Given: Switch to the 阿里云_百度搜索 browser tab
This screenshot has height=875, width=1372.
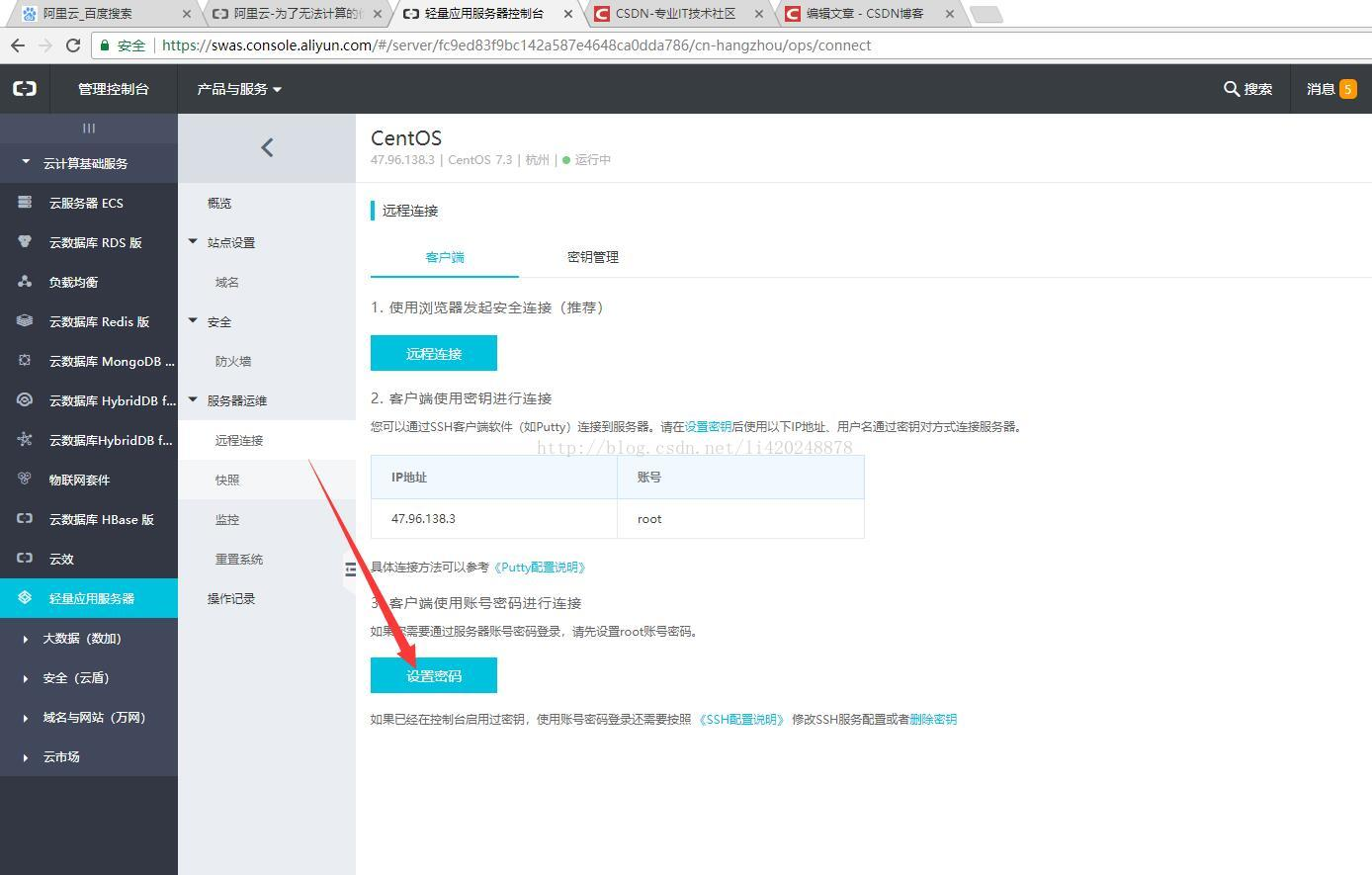Looking at the screenshot, I should tap(105, 14).
